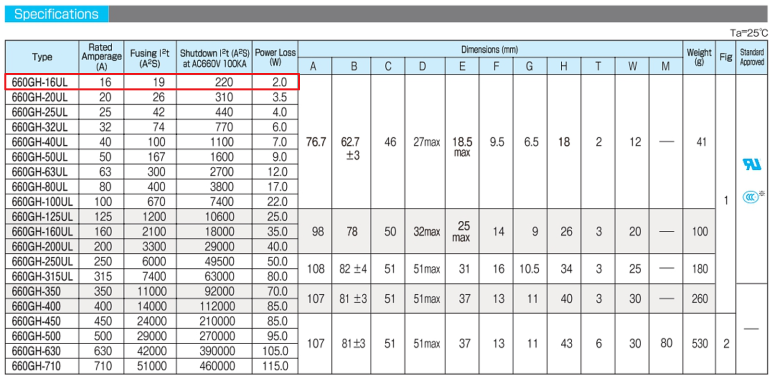This screenshot has height=379, width=773.
Task: Click the 180 weight value
Action: point(700,269)
